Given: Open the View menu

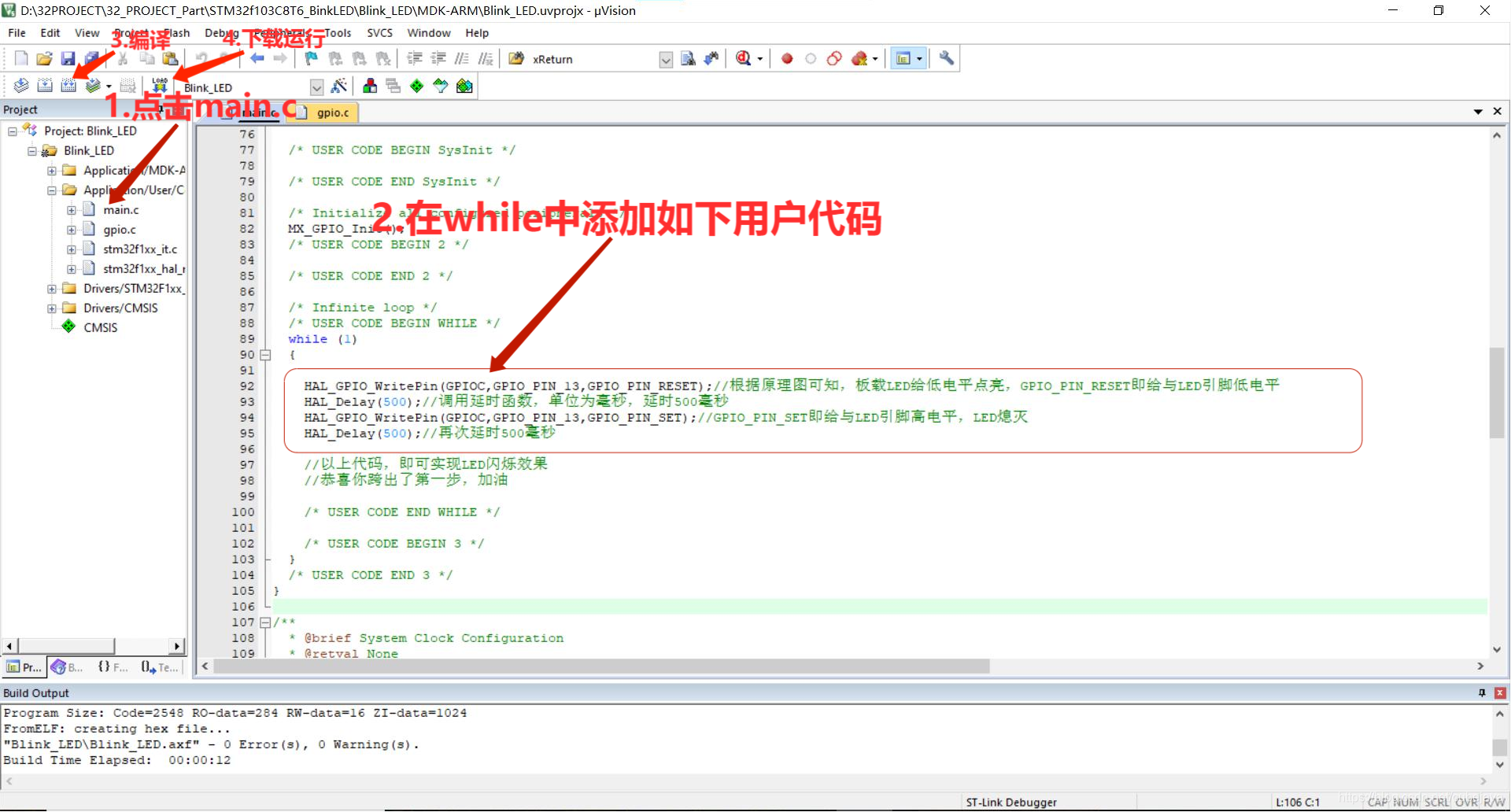Looking at the screenshot, I should (x=87, y=33).
